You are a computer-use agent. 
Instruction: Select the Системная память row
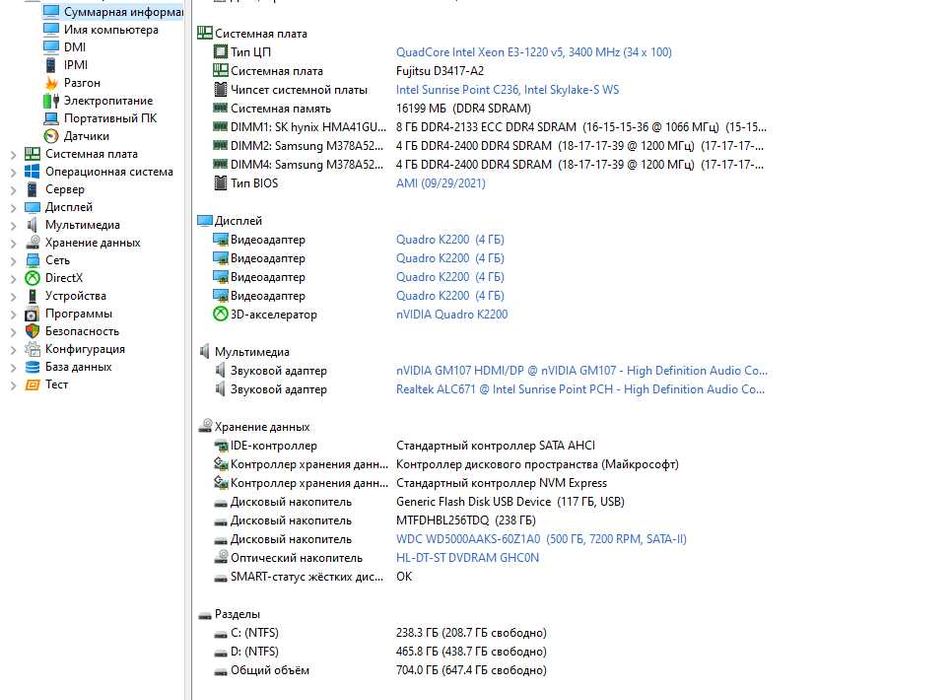point(372,109)
